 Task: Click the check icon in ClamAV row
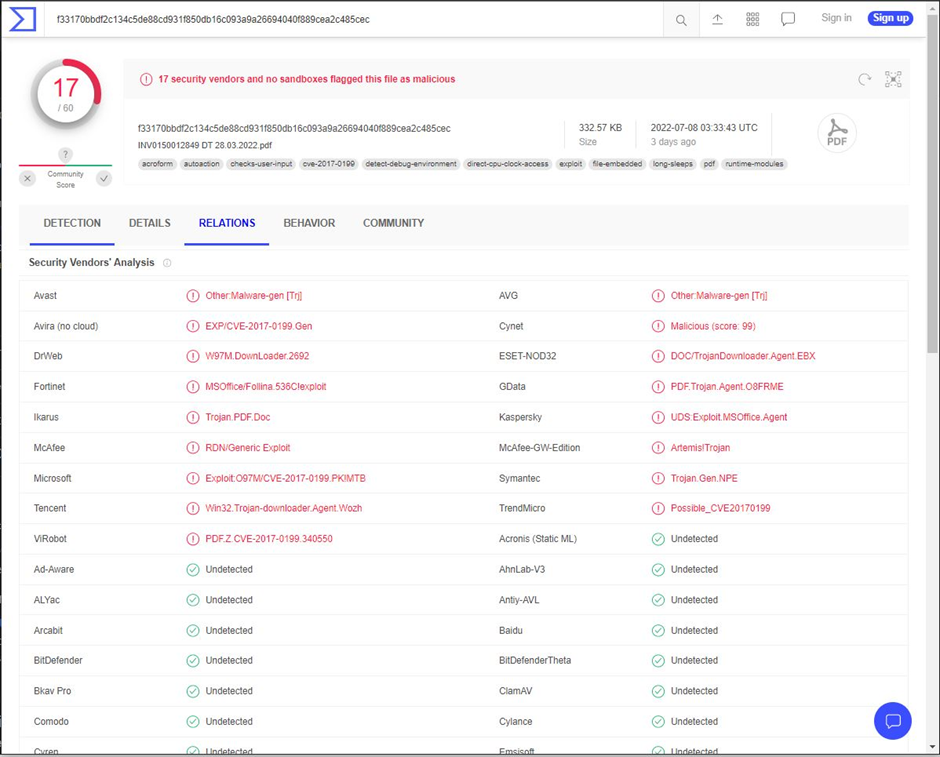pos(658,691)
